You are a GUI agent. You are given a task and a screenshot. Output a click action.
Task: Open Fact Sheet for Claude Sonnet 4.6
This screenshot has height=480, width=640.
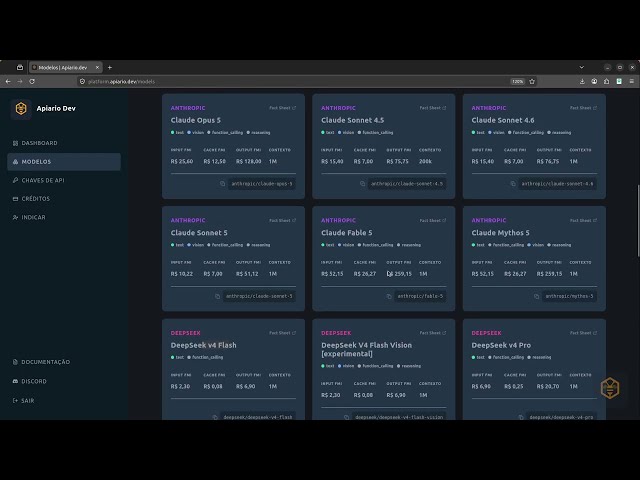click(x=583, y=108)
